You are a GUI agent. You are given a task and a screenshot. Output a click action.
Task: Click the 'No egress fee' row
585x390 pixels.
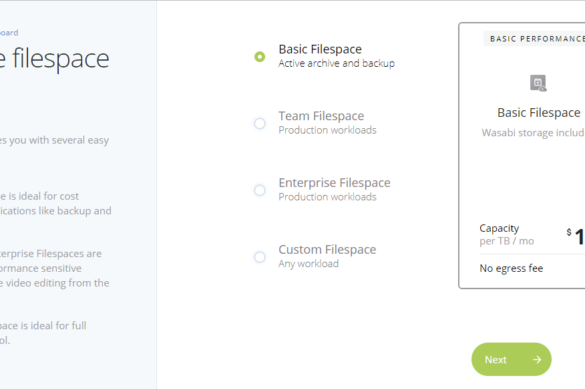pos(532,268)
